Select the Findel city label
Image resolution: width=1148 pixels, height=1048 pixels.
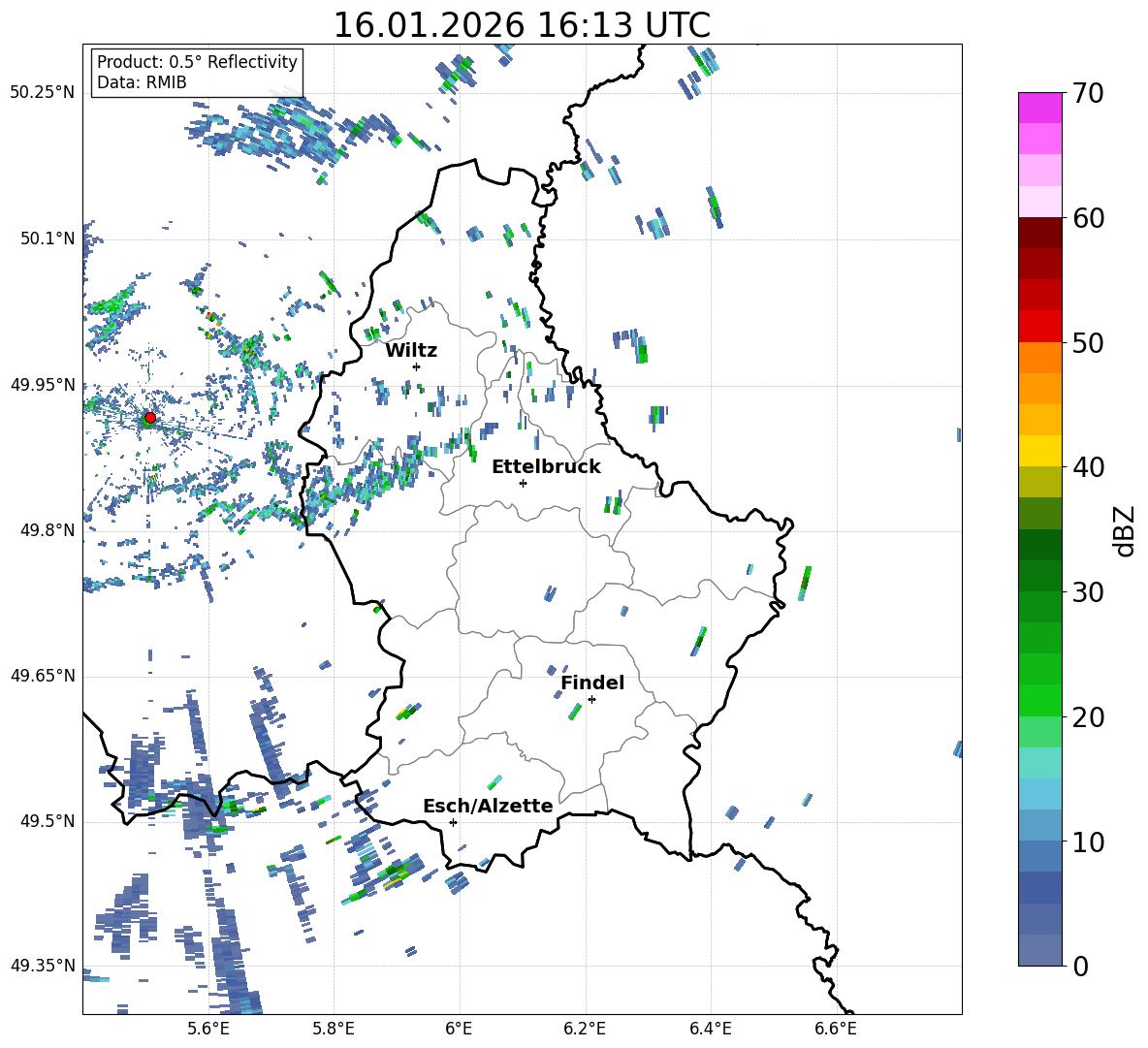point(592,683)
